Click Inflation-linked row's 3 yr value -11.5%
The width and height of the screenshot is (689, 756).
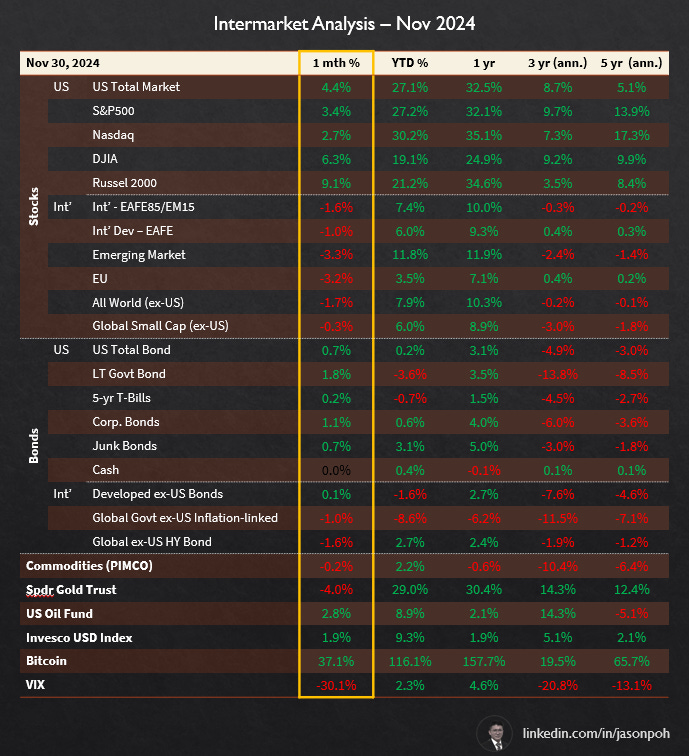point(557,519)
